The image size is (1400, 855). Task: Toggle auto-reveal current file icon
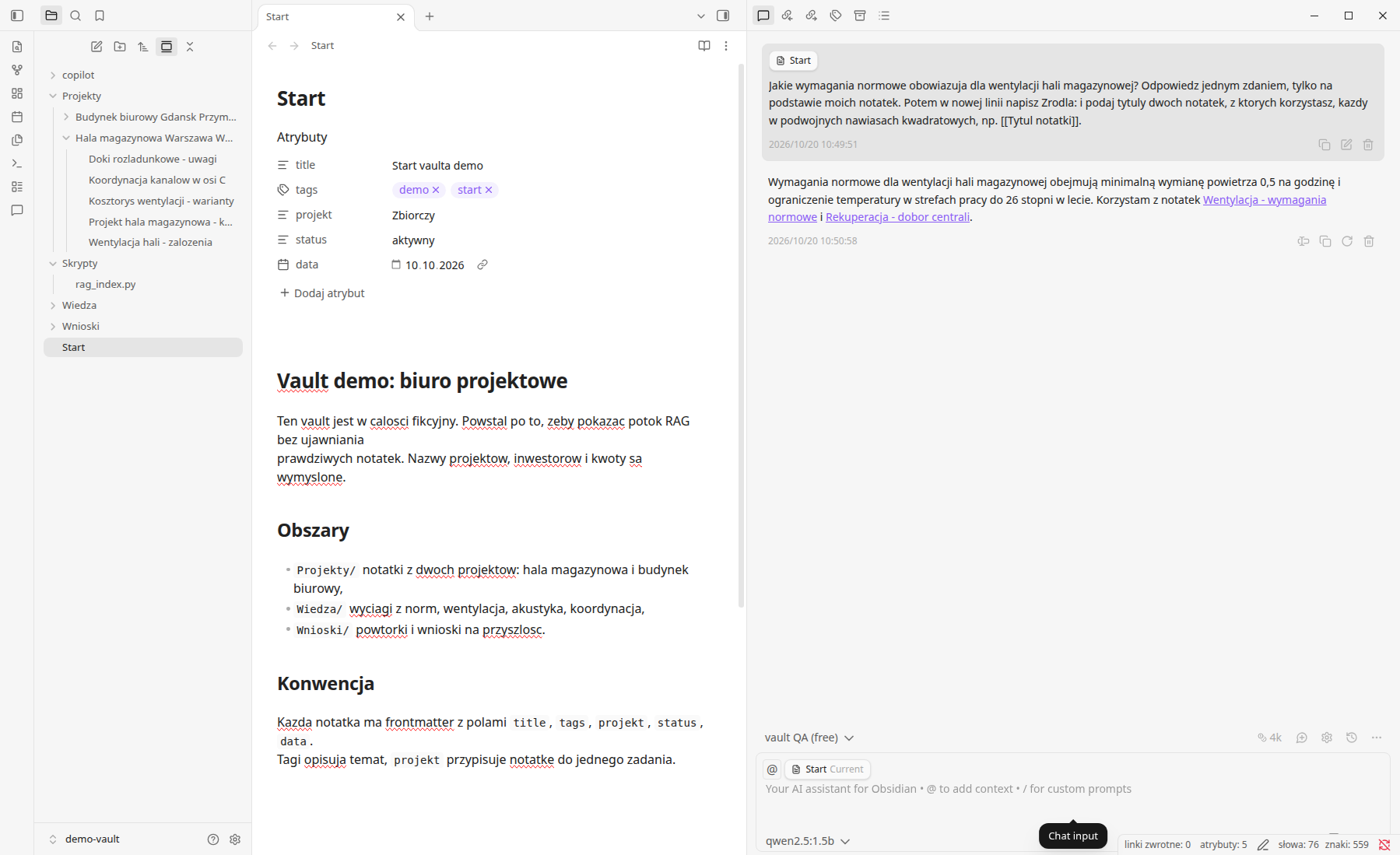(x=167, y=47)
